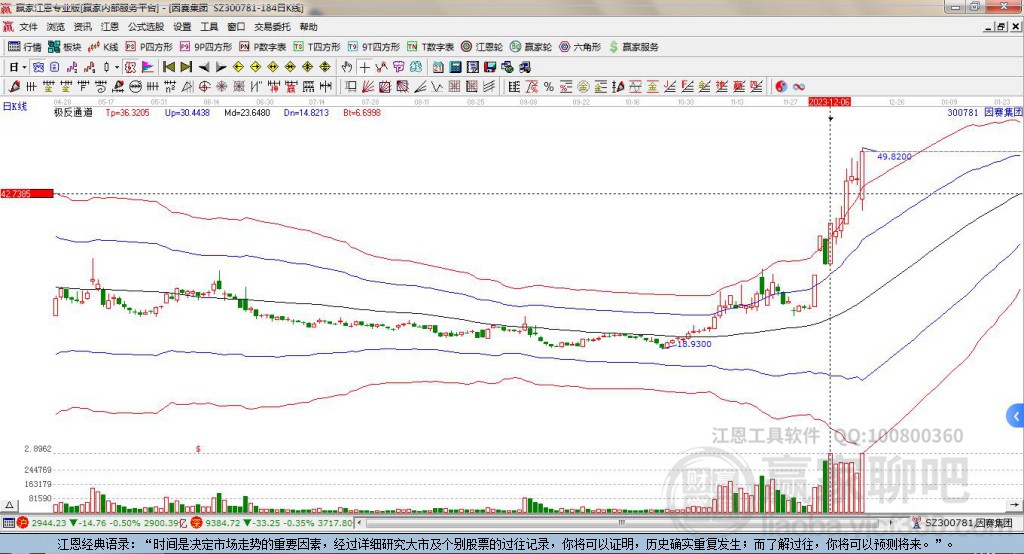1024x554 pixels.
Task: Click the triangle button beside volume panel
Action: [9, 505]
